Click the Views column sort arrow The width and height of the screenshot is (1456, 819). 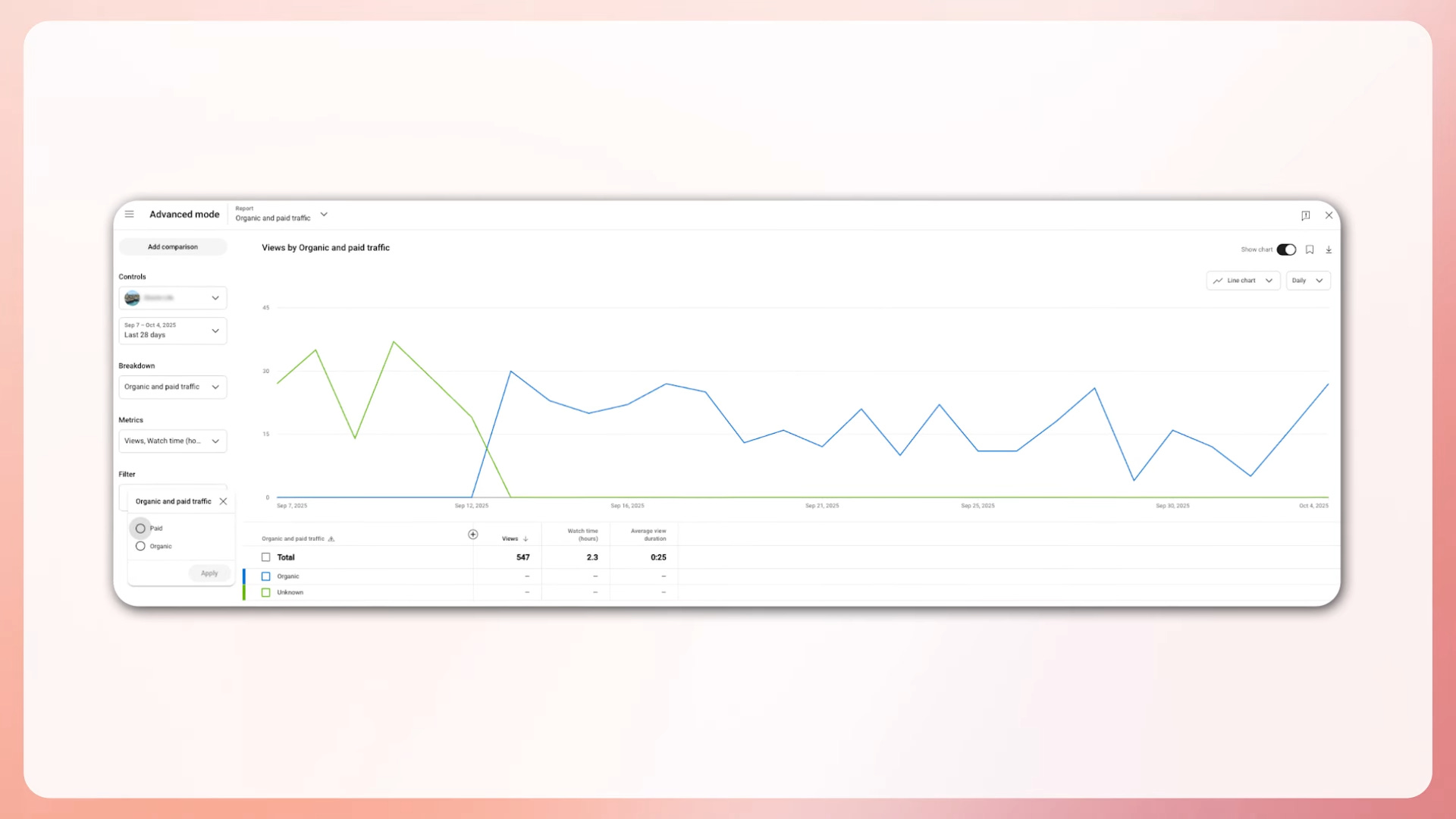coord(526,539)
